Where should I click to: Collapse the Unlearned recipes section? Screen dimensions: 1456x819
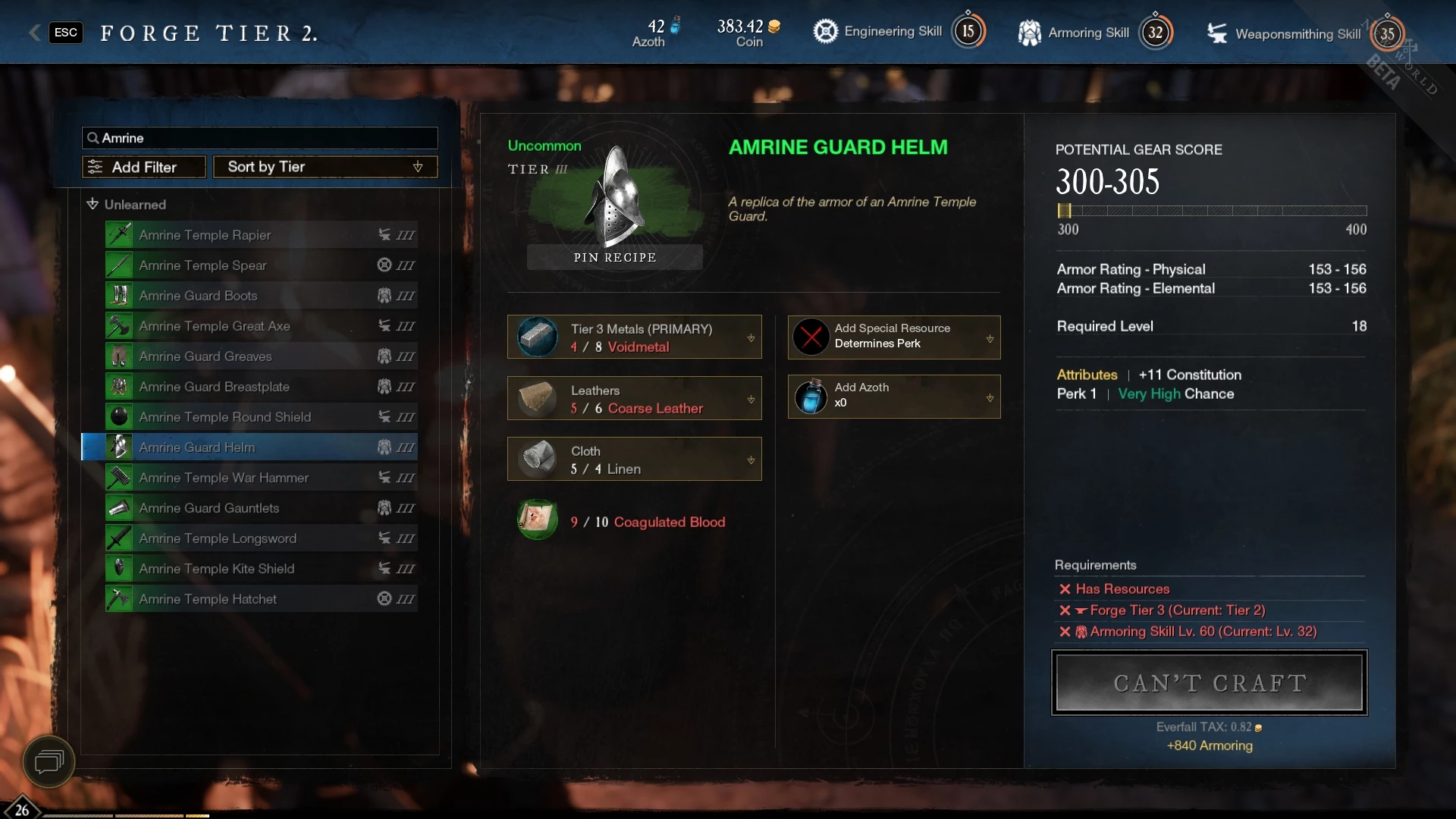click(93, 204)
